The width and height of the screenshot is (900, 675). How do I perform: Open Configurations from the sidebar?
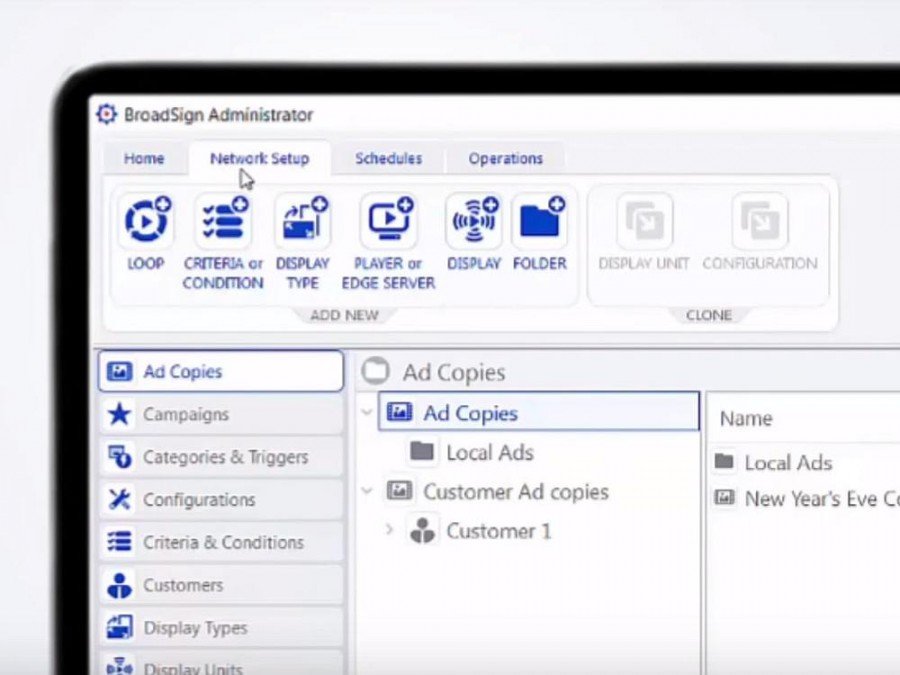120,500
